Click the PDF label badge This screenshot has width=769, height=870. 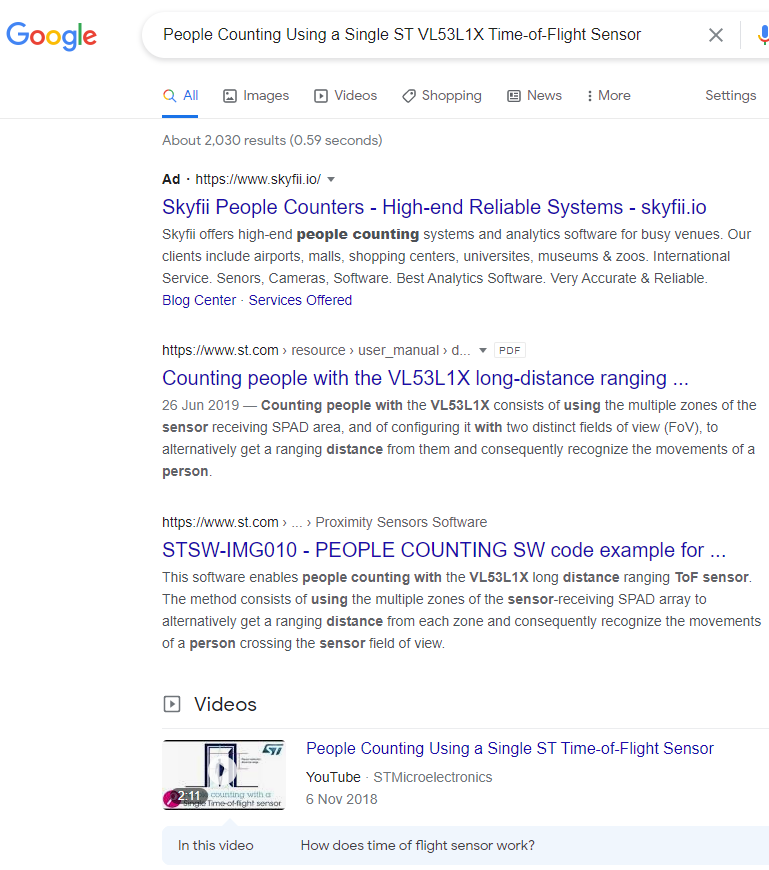509,350
